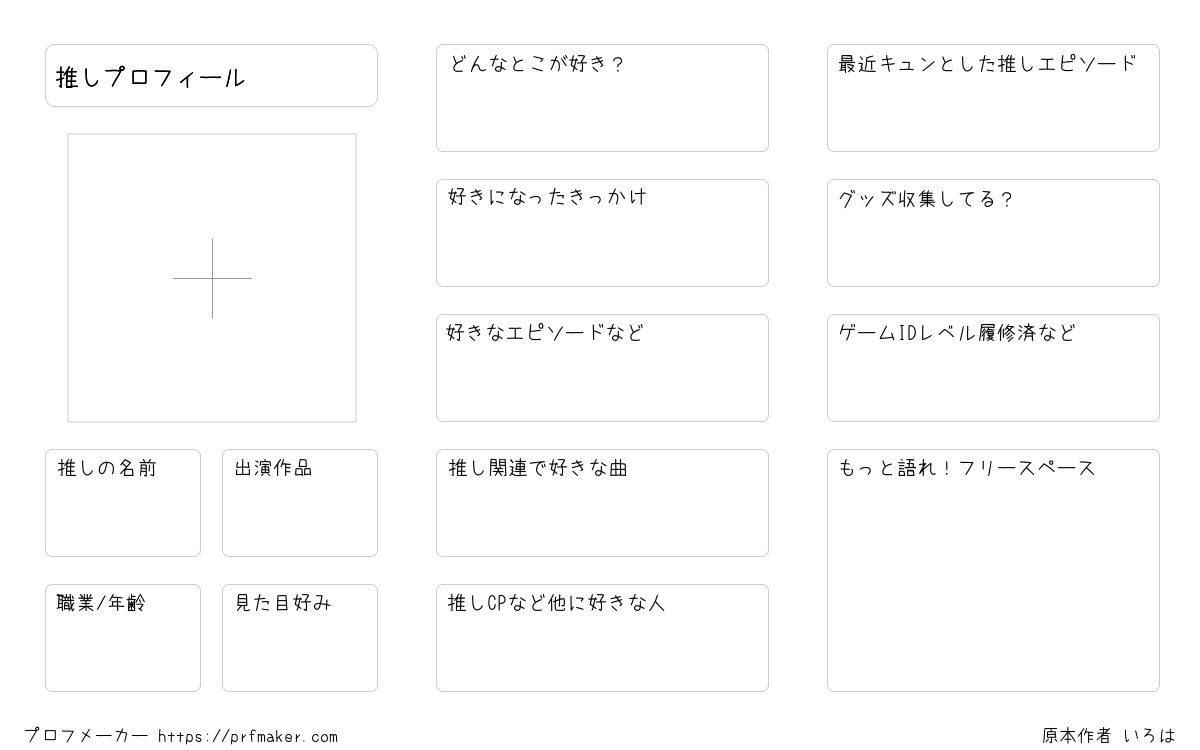Click the どんなとこが好き？ field
Screen dimensions: 1200x750
click(x=602, y=98)
